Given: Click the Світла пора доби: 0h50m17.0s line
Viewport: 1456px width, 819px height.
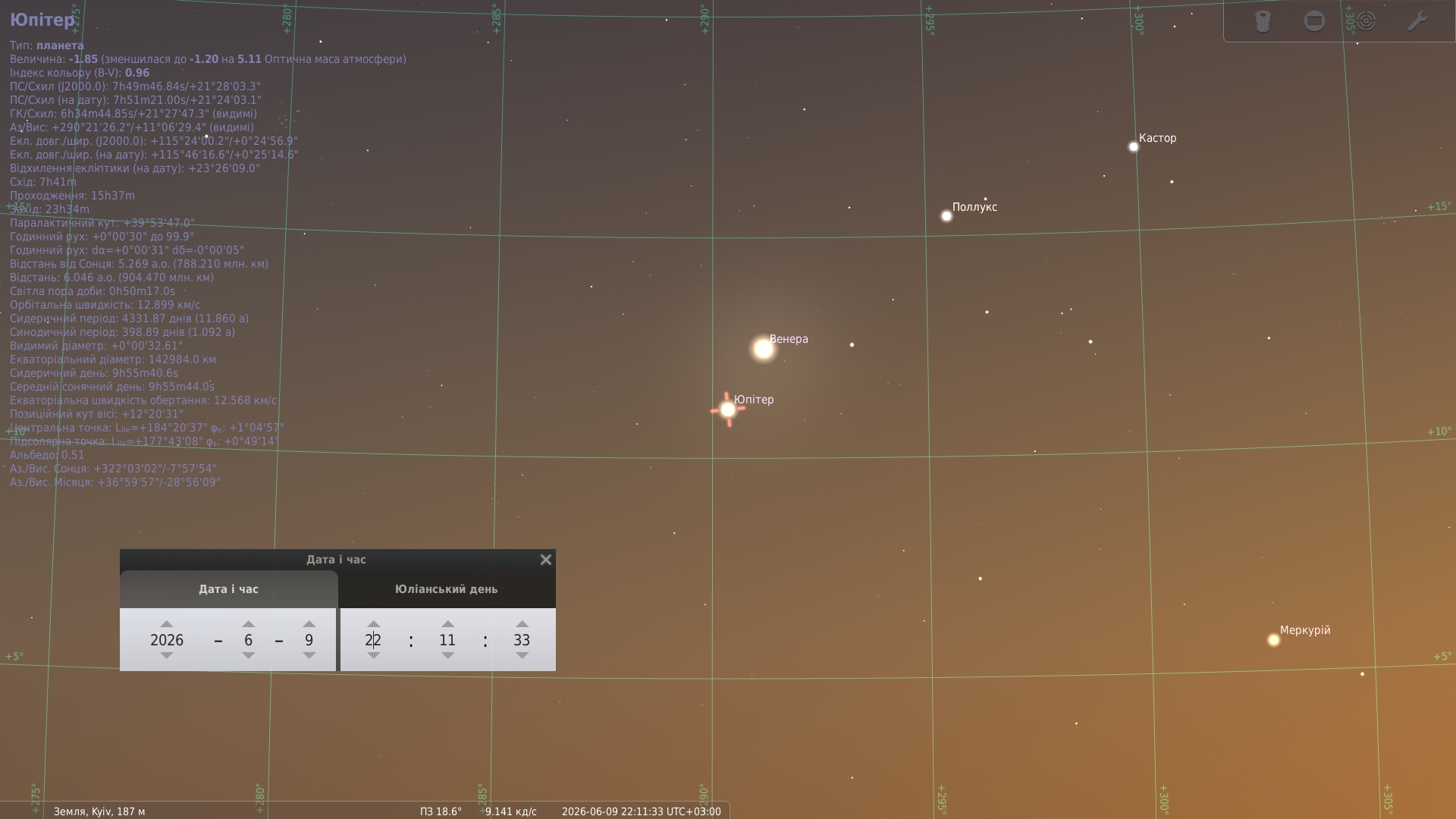Looking at the screenshot, I should (x=93, y=291).
